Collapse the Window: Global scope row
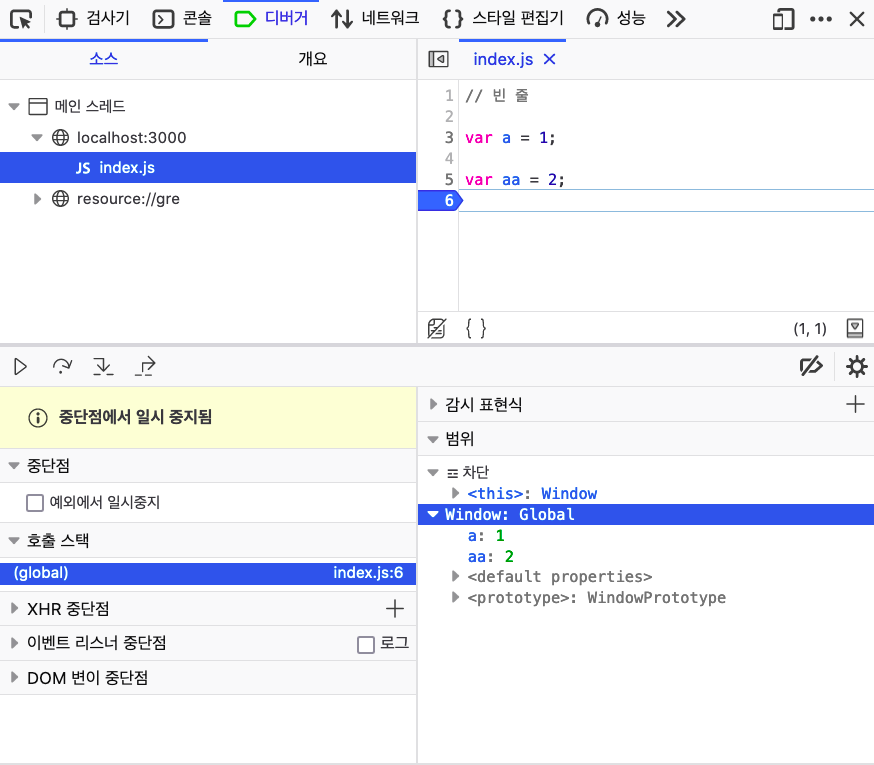 point(433,514)
